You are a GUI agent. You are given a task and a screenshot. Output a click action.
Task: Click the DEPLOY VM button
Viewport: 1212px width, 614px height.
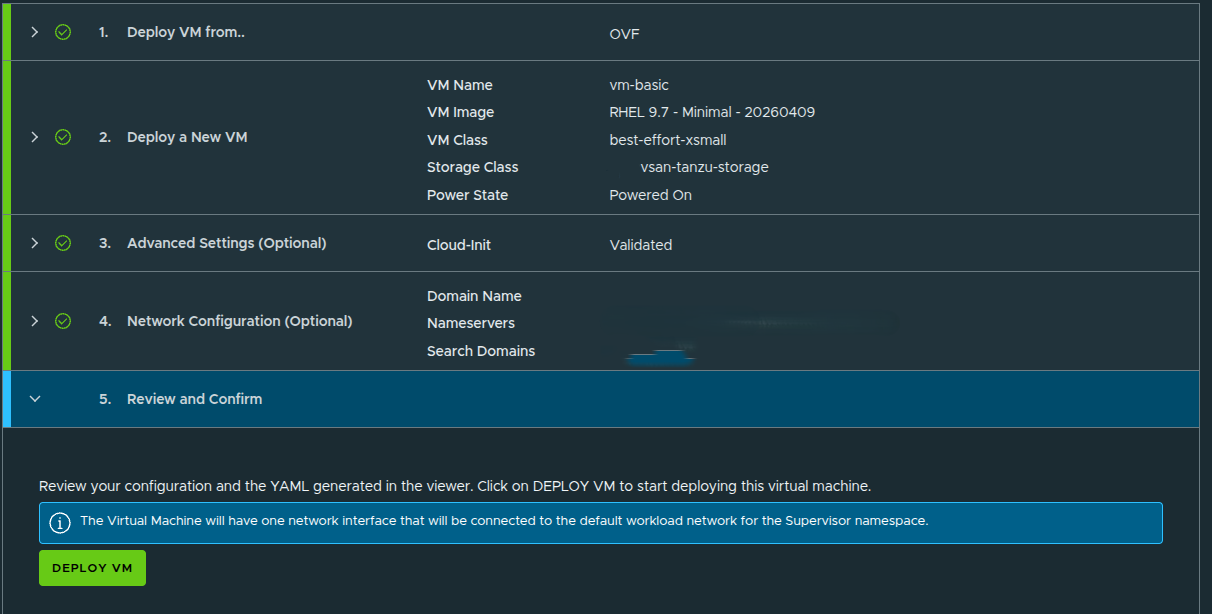coord(92,567)
